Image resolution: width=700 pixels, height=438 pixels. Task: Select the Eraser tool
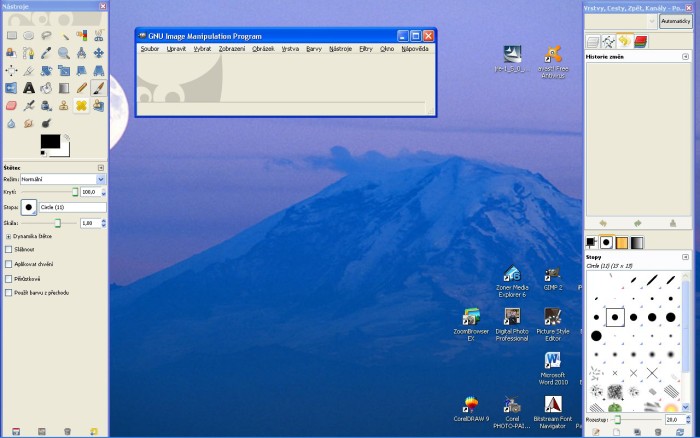pos(11,106)
